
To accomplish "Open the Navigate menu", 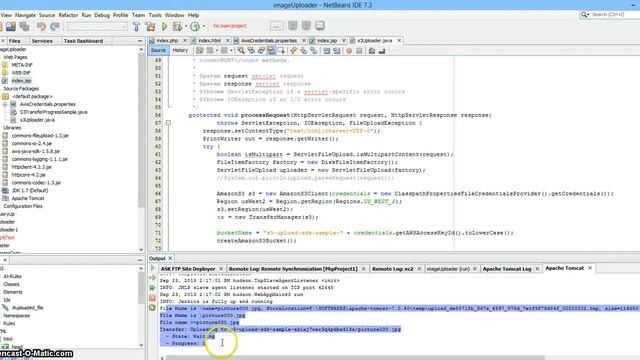I will (x=25, y=15).
